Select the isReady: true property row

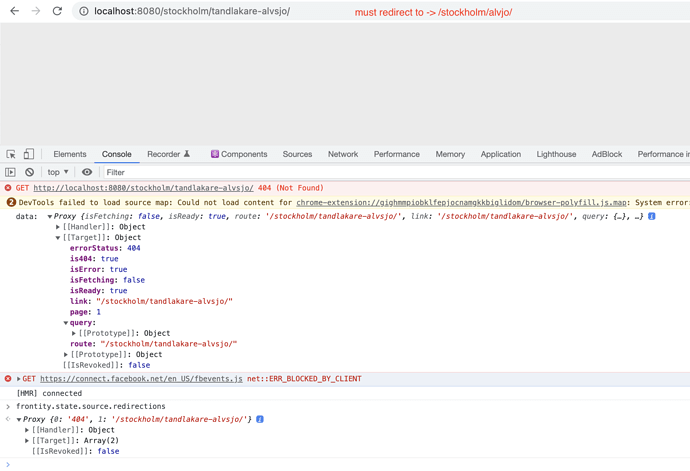click(x=99, y=291)
